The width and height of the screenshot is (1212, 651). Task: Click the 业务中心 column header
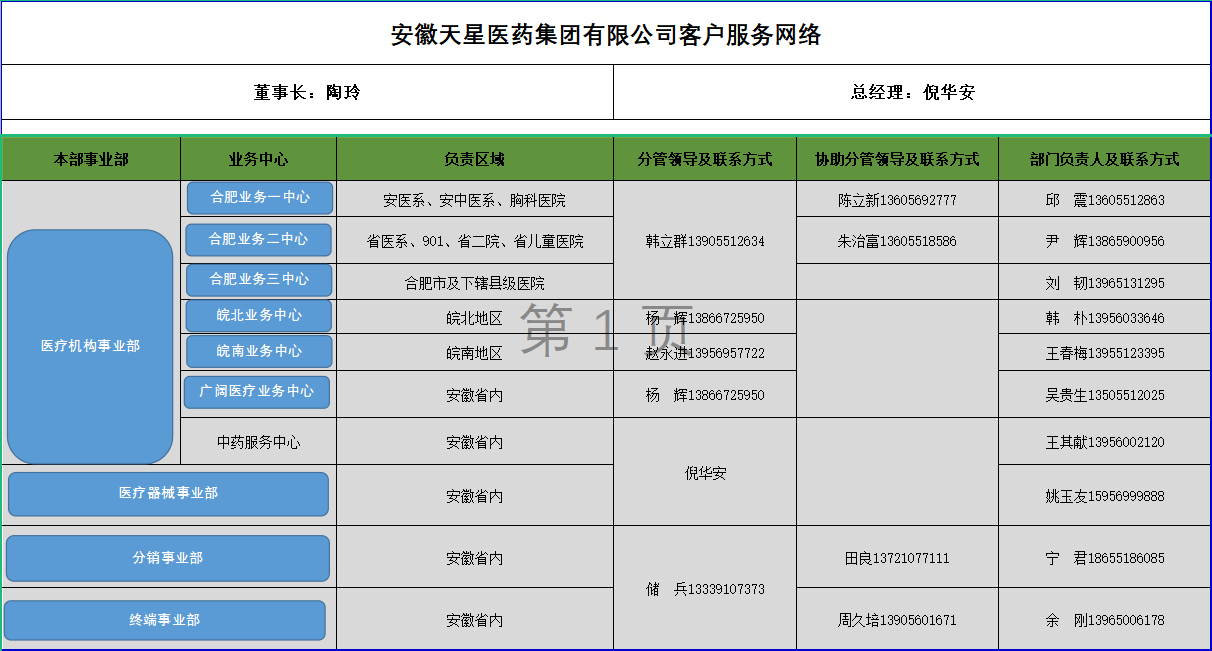click(259, 159)
